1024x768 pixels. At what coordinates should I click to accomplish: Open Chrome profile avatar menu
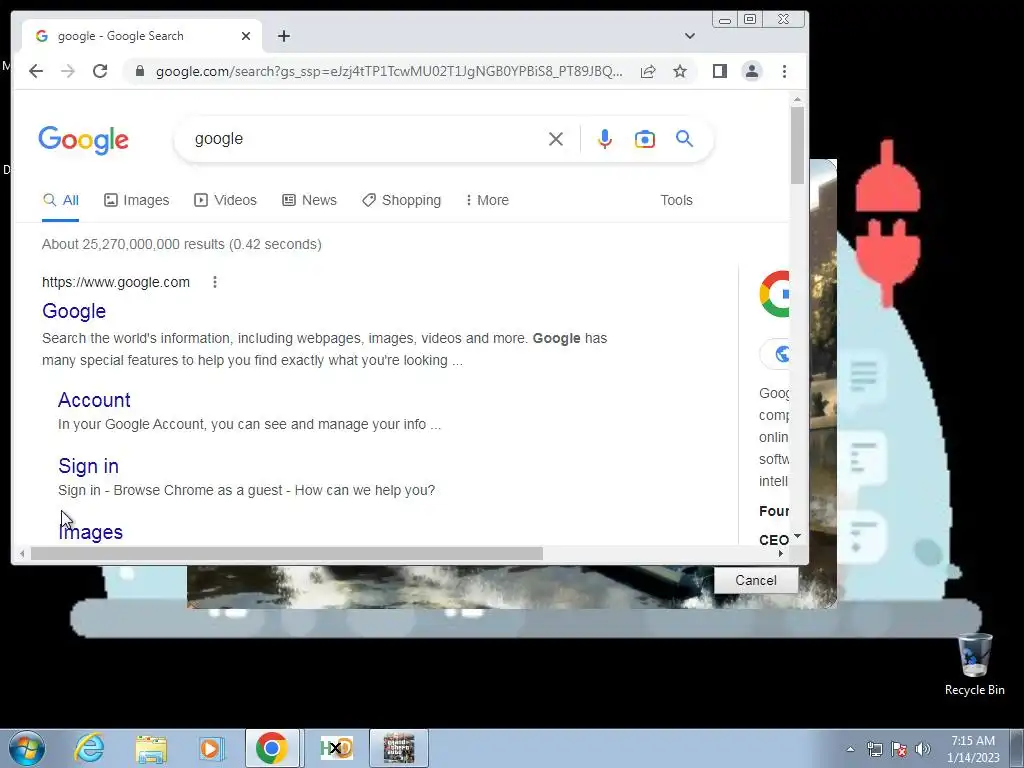752,71
